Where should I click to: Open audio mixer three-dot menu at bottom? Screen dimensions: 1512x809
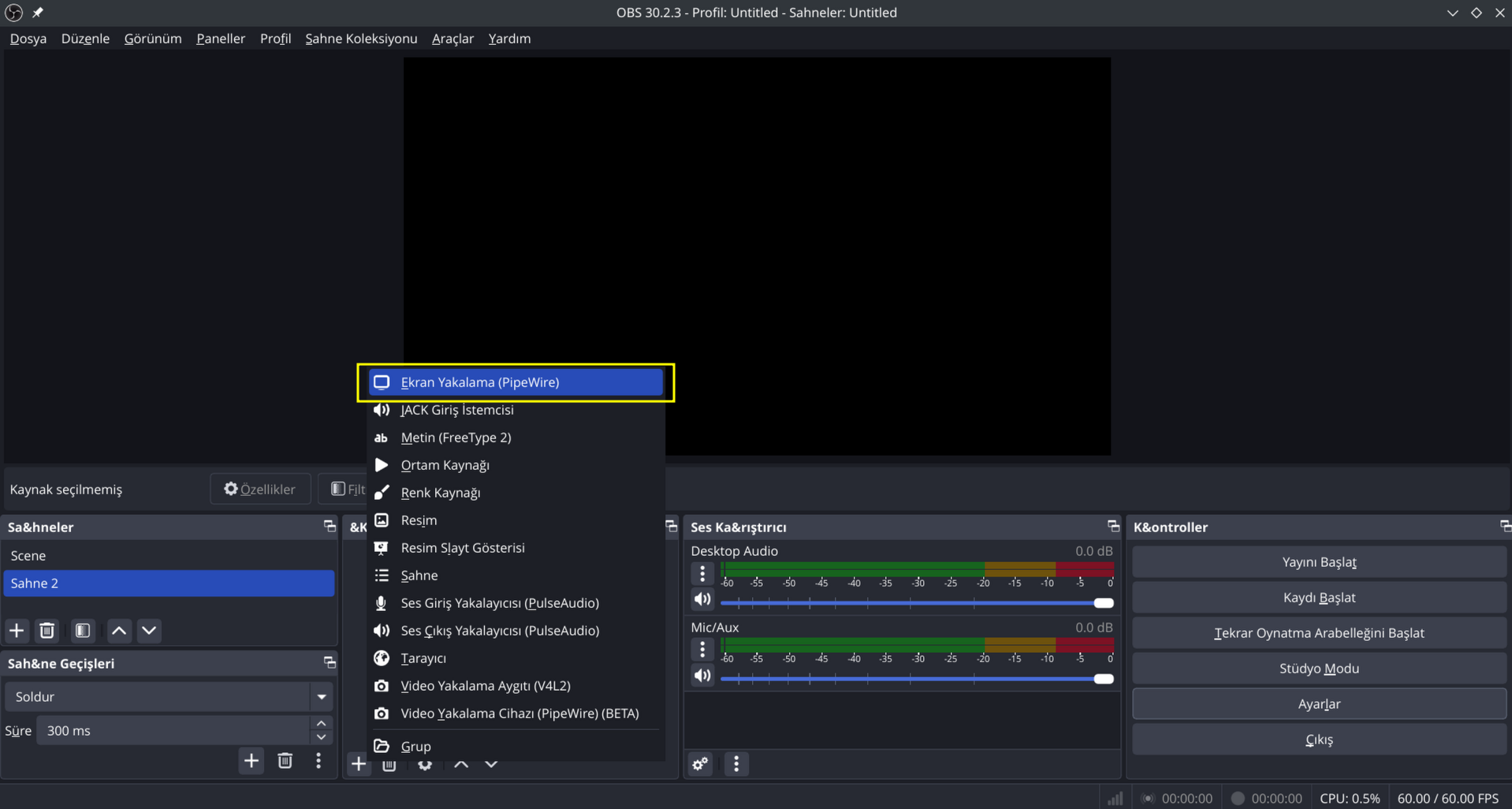click(x=736, y=764)
